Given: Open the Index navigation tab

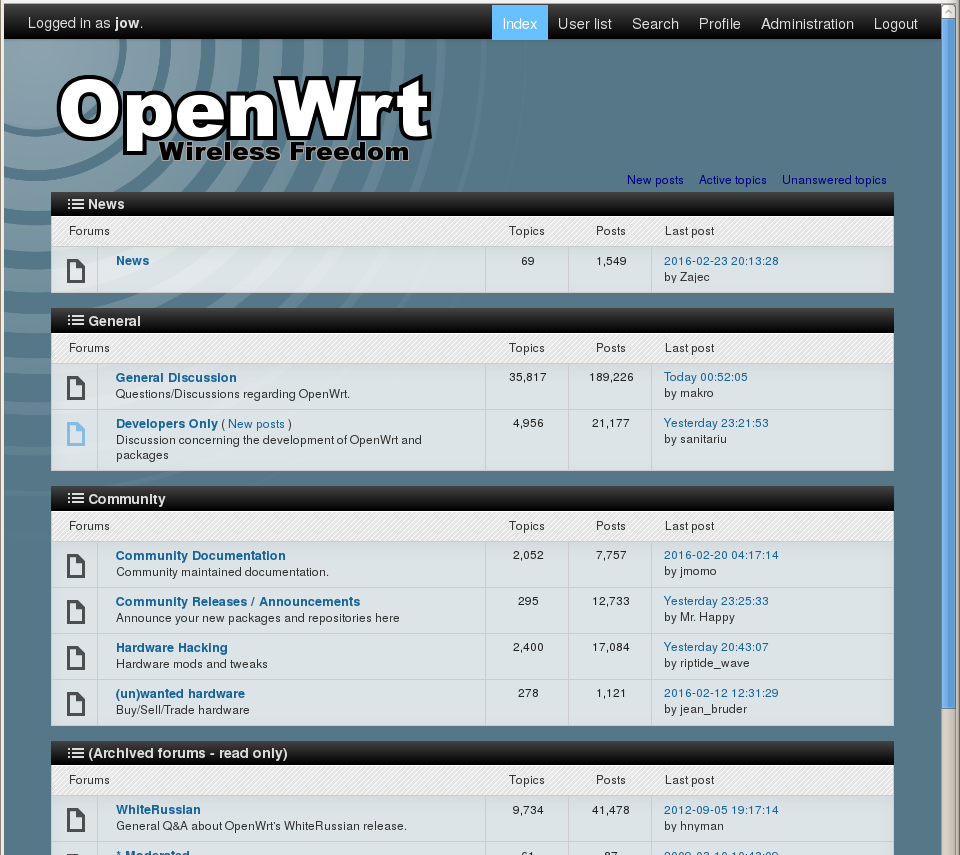Looking at the screenshot, I should [x=520, y=23].
